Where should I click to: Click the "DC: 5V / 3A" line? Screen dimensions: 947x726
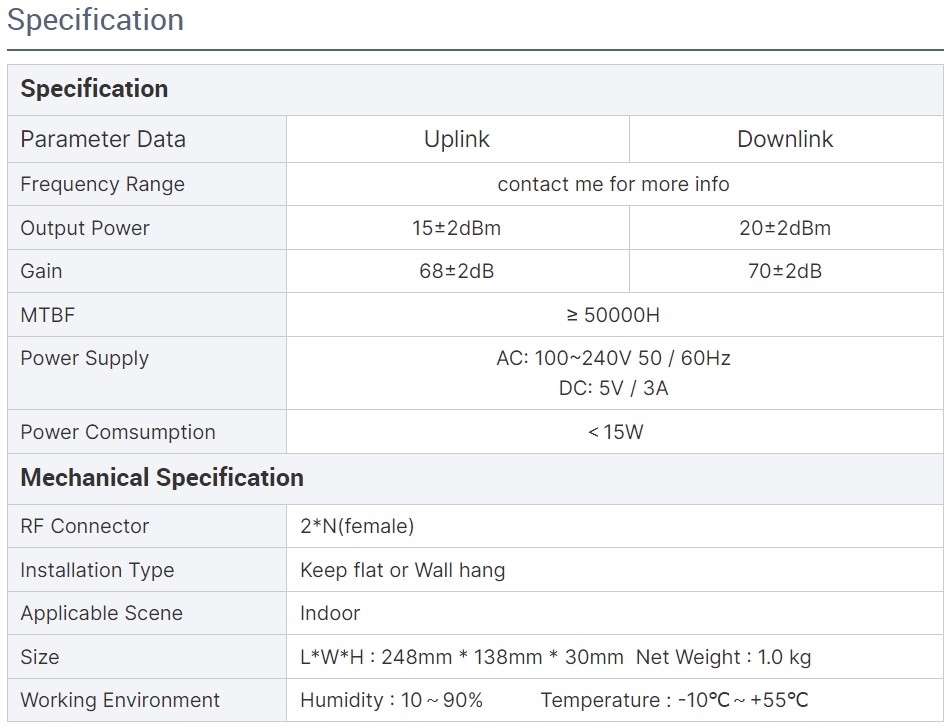tap(613, 388)
